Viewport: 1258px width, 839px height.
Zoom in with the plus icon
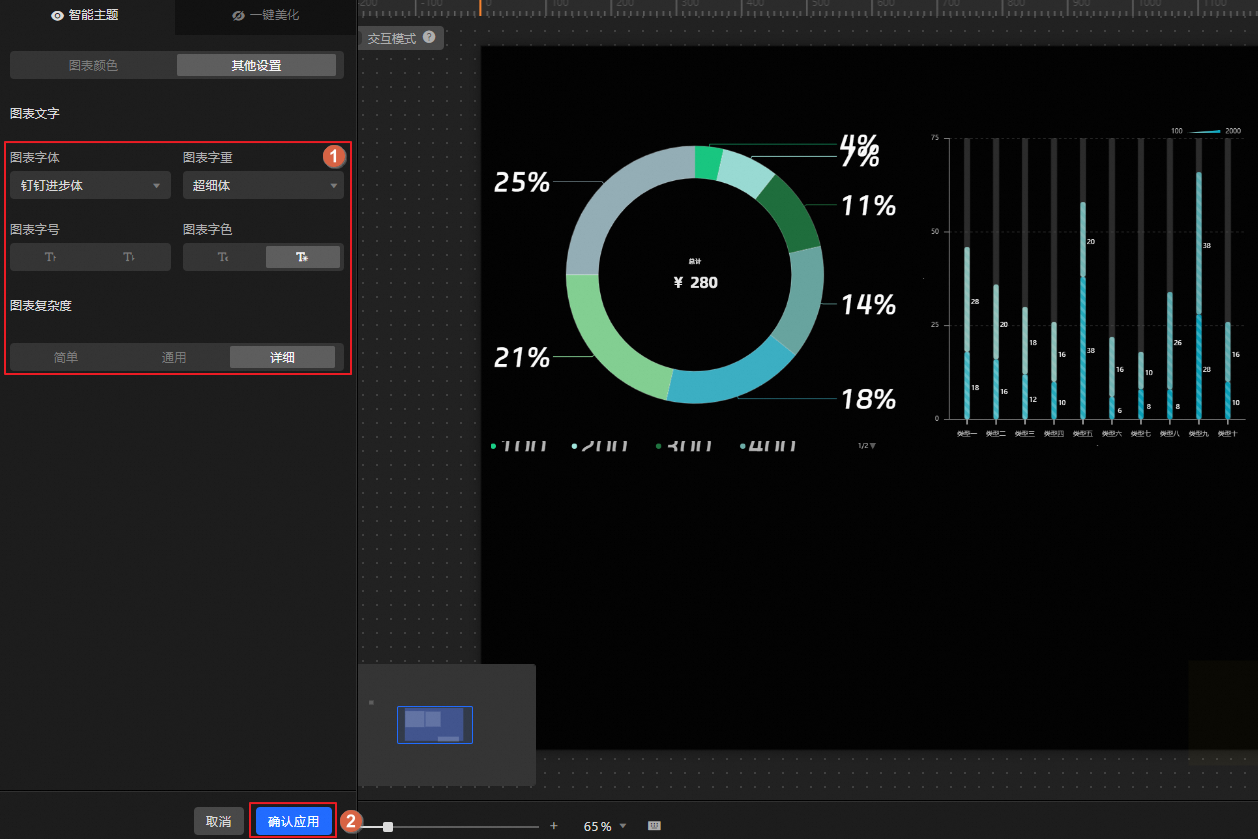(x=554, y=826)
